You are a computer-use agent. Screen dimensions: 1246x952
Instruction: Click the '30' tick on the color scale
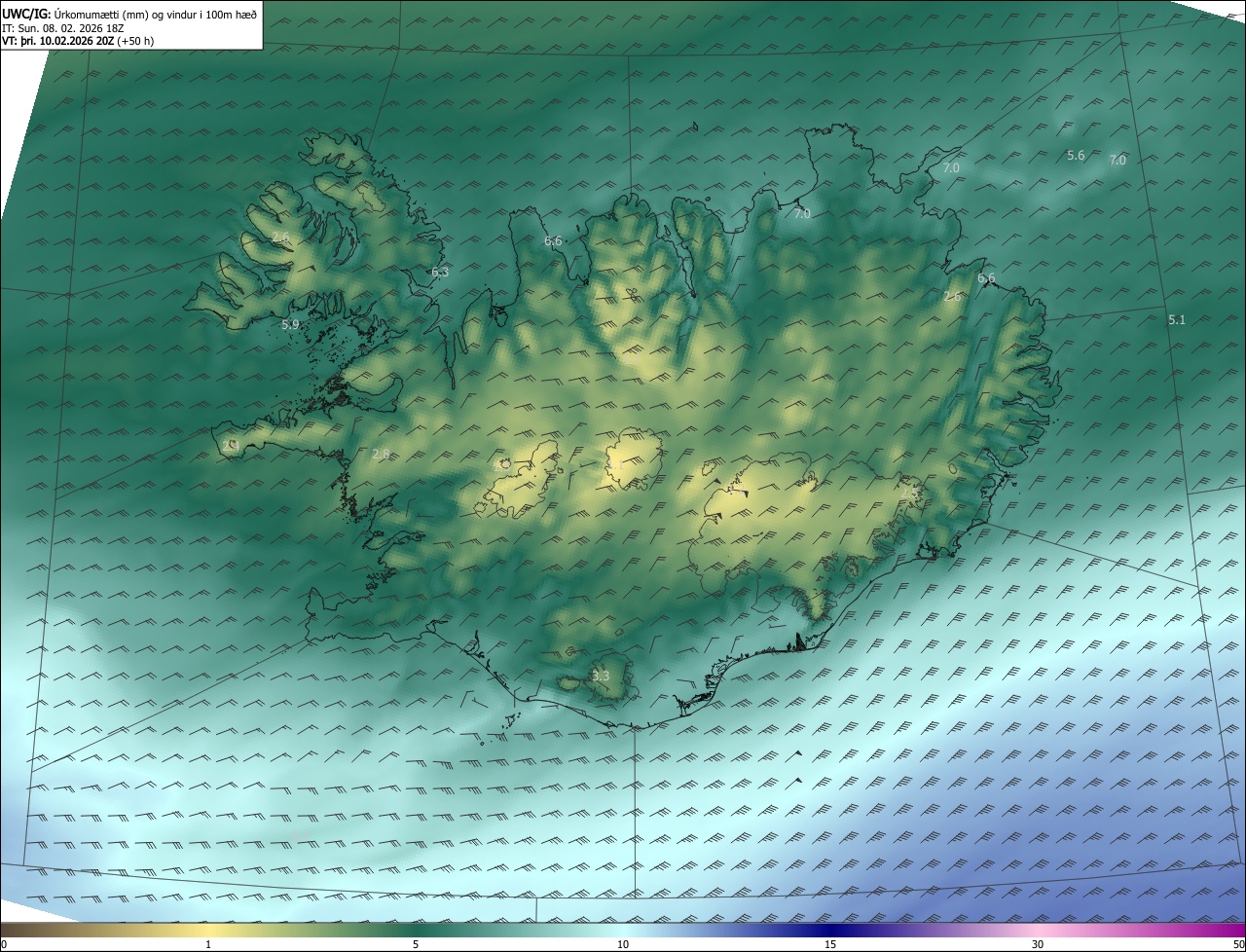coord(1038,944)
